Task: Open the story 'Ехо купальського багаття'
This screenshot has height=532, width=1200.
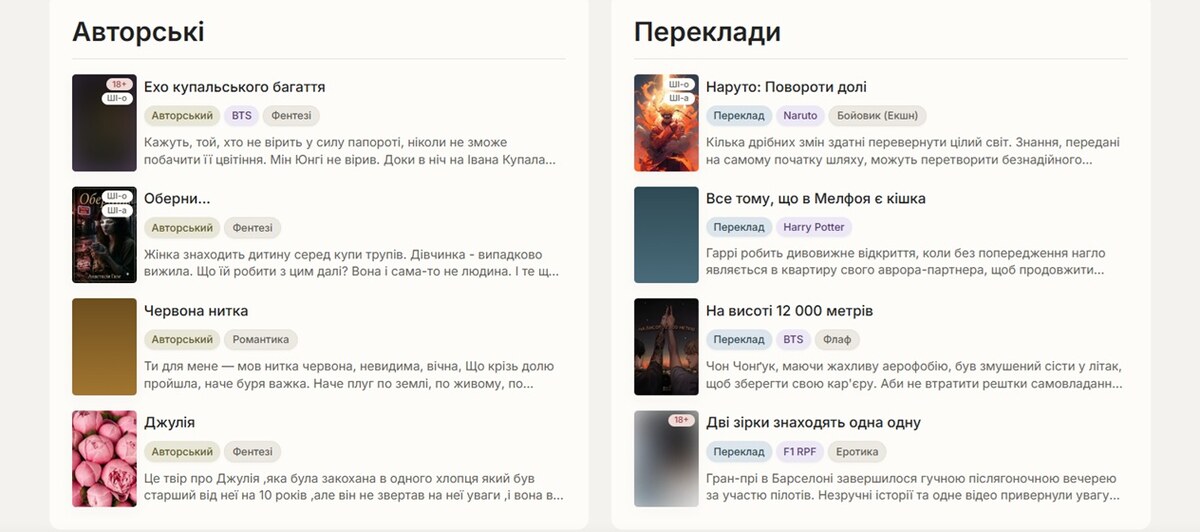Action: point(234,87)
